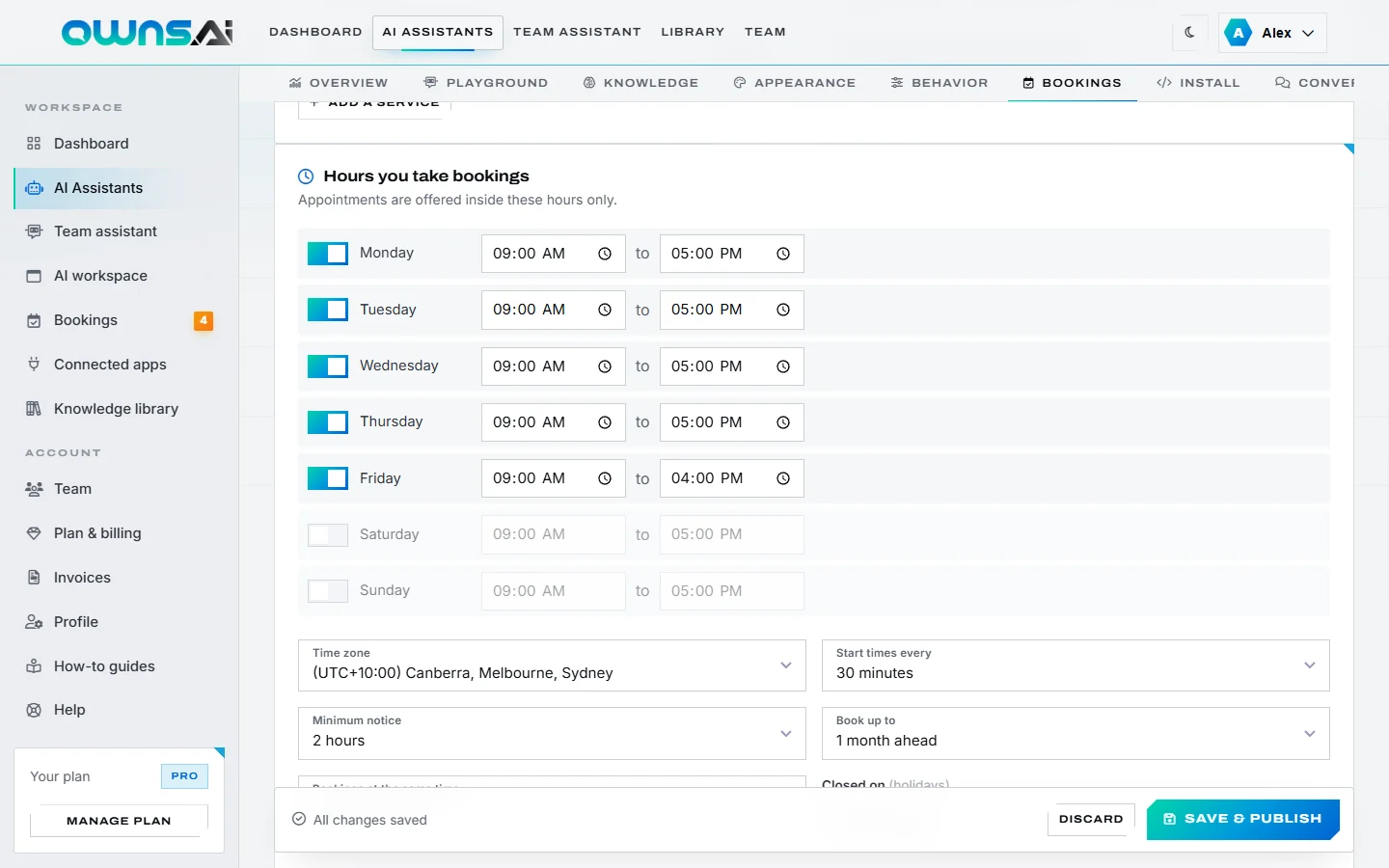This screenshot has height=868, width=1389.
Task: Switch off Thursday bookings
Action: click(328, 422)
